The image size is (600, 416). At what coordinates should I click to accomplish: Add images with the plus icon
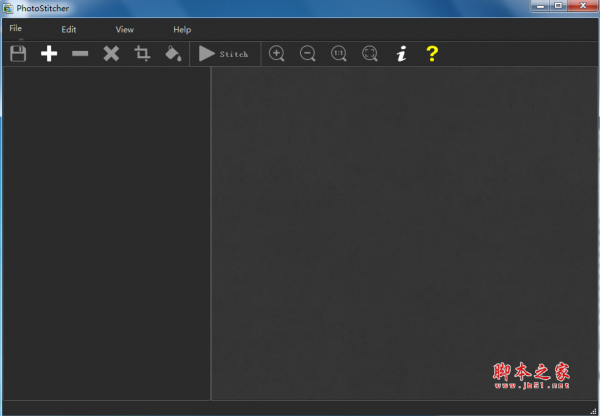(x=49, y=54)
